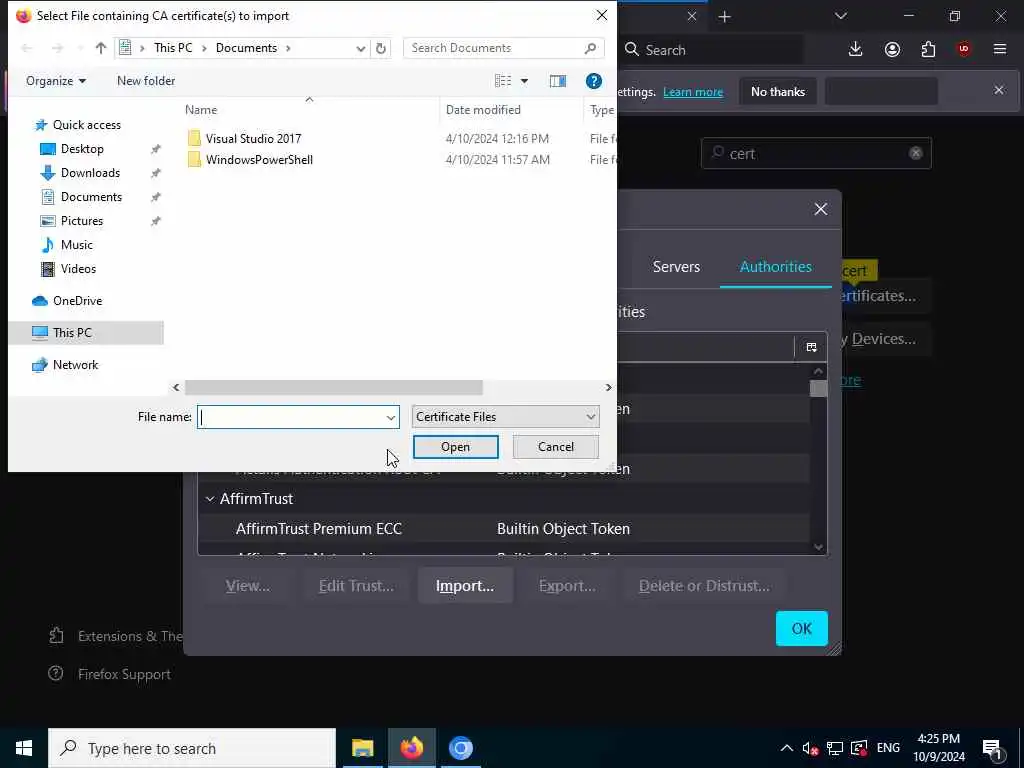
Task: Open Organize dropdown menu
Action: (x=56, y=81)
